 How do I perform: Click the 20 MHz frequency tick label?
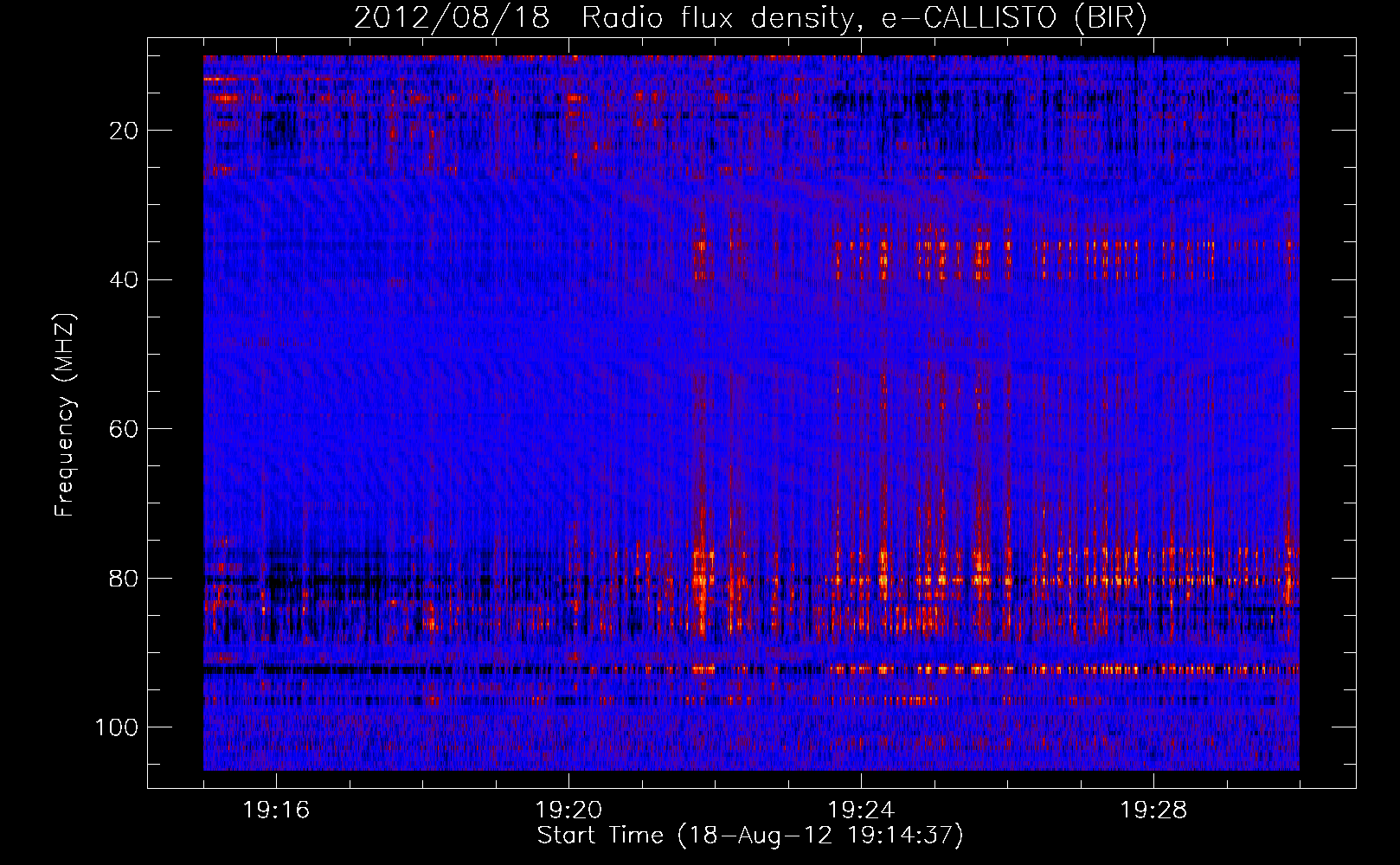[x=125, y=131]
